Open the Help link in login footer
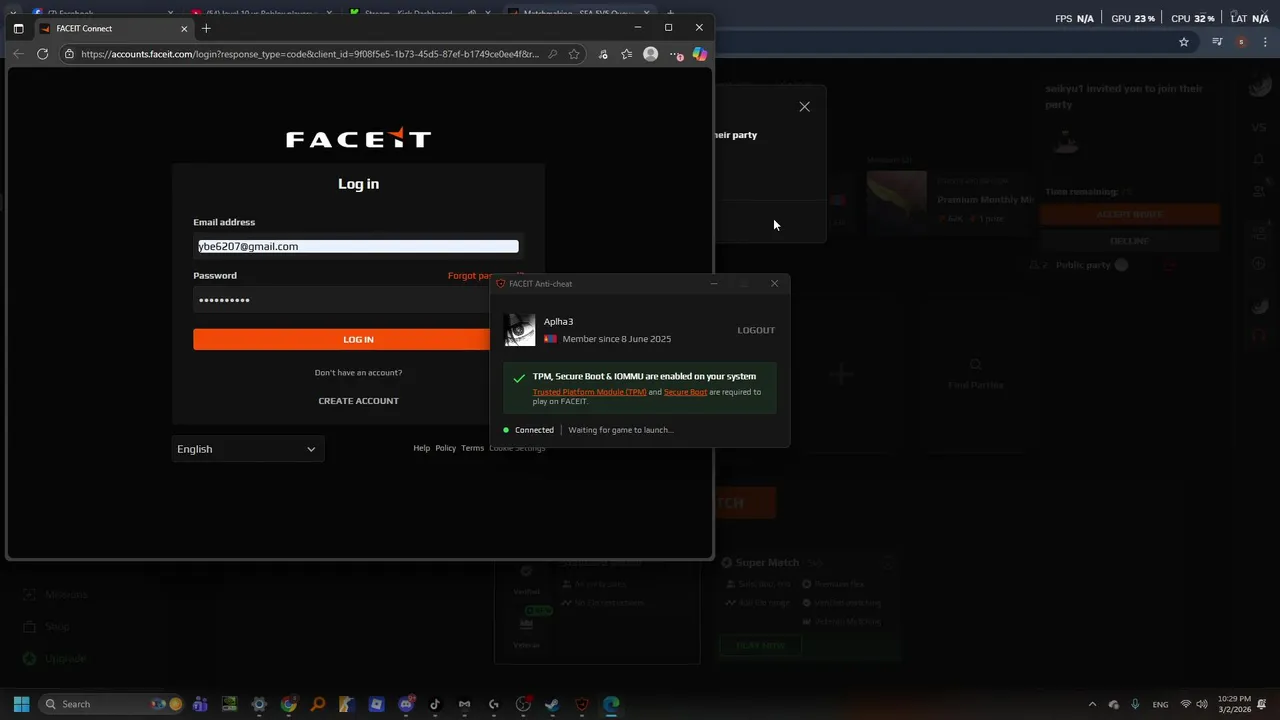1280x720 pixels. 422,448
